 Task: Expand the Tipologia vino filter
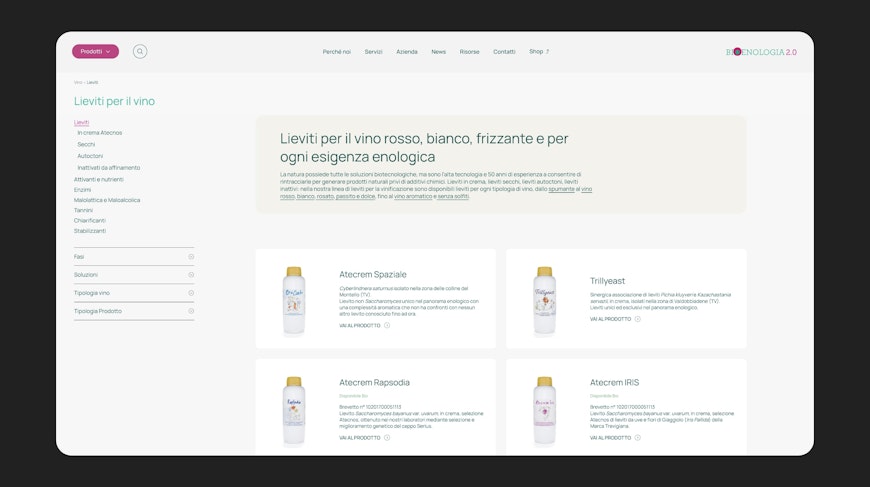(x=134, y=293)
